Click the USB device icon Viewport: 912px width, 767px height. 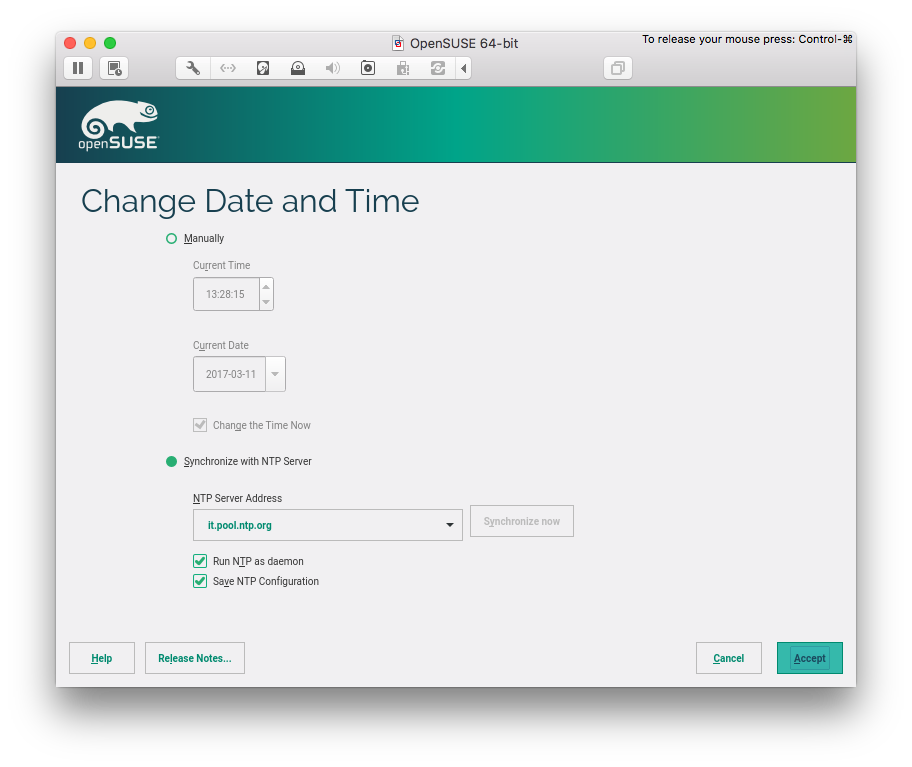pos(402,68)
